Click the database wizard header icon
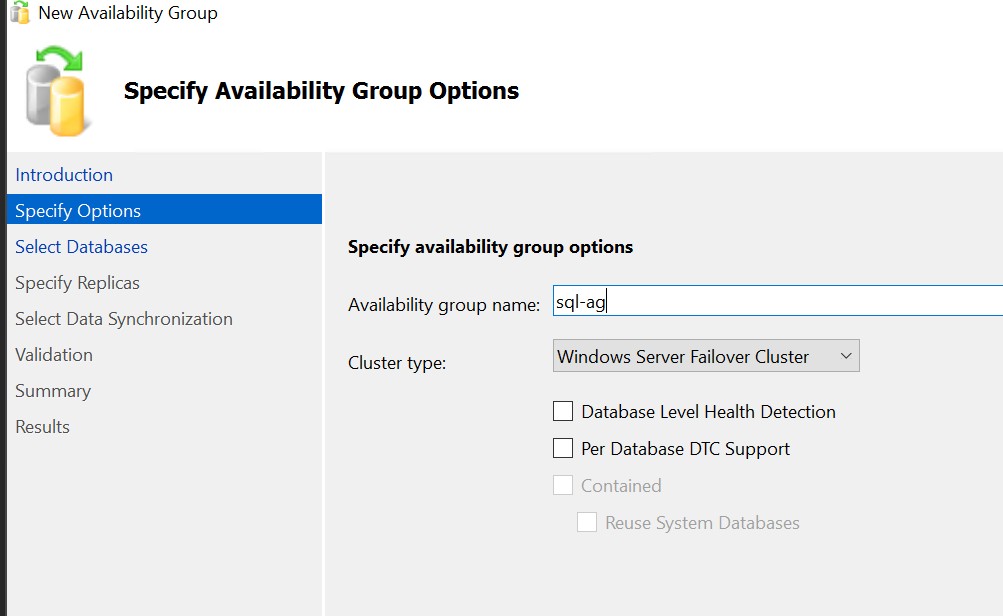 click(x=58, y=91)
